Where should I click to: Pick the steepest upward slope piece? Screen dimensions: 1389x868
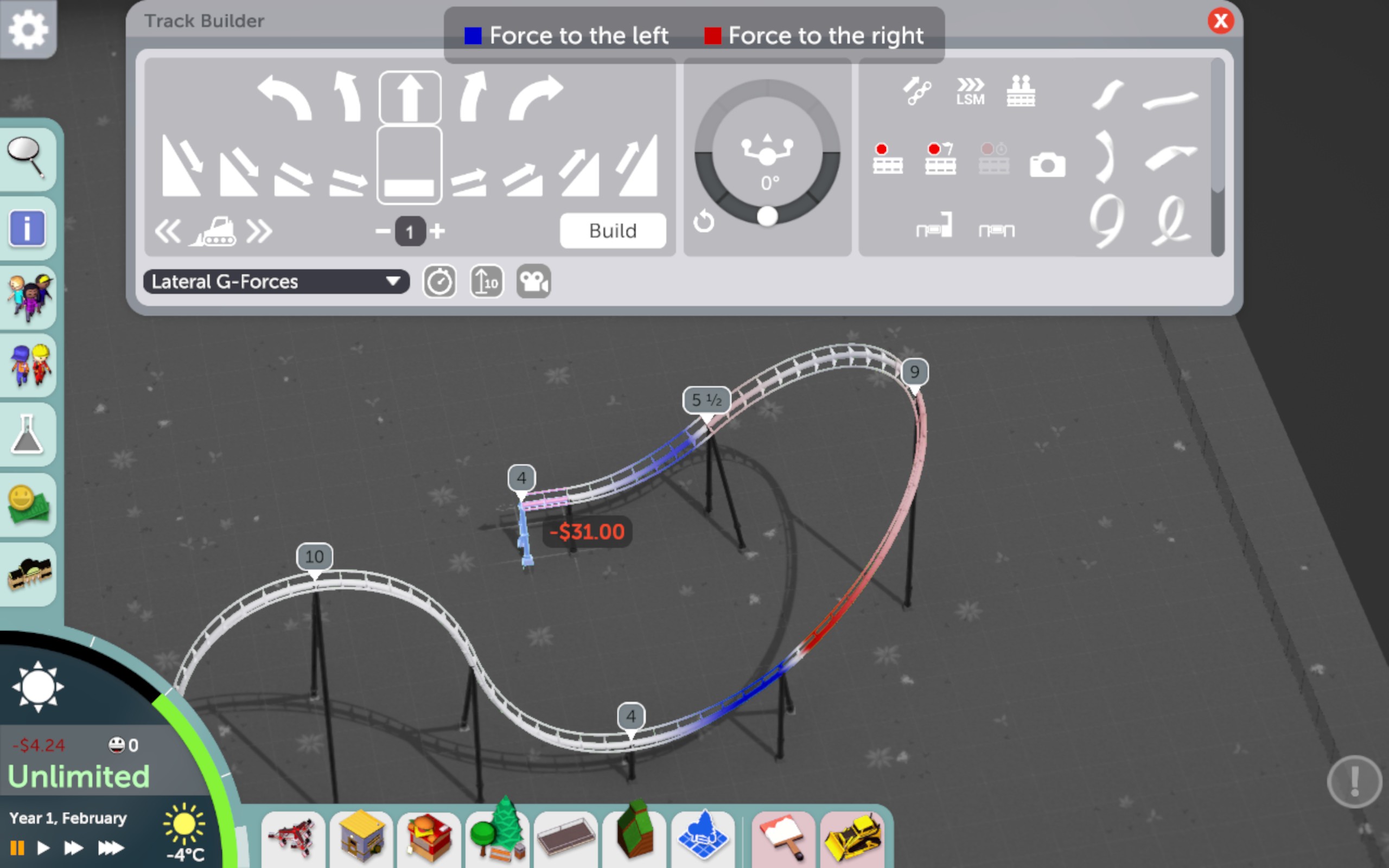[637, 167]
